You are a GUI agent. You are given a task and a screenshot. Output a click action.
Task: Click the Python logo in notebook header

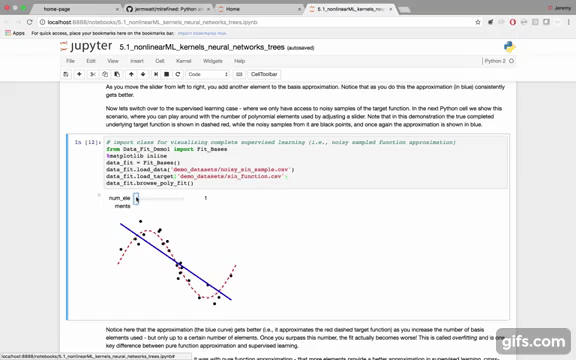pos(509,47)
